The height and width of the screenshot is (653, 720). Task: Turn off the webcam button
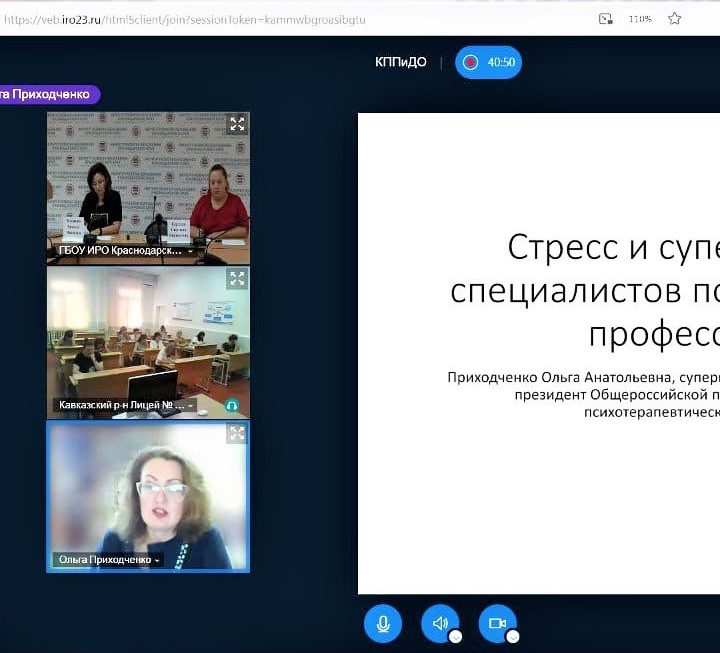(496, 623)
